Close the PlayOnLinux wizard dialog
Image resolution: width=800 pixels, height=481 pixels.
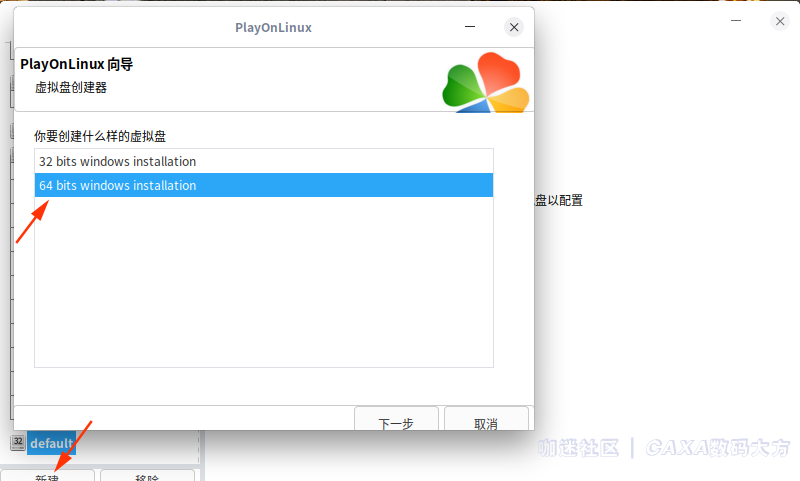point(514,27)
